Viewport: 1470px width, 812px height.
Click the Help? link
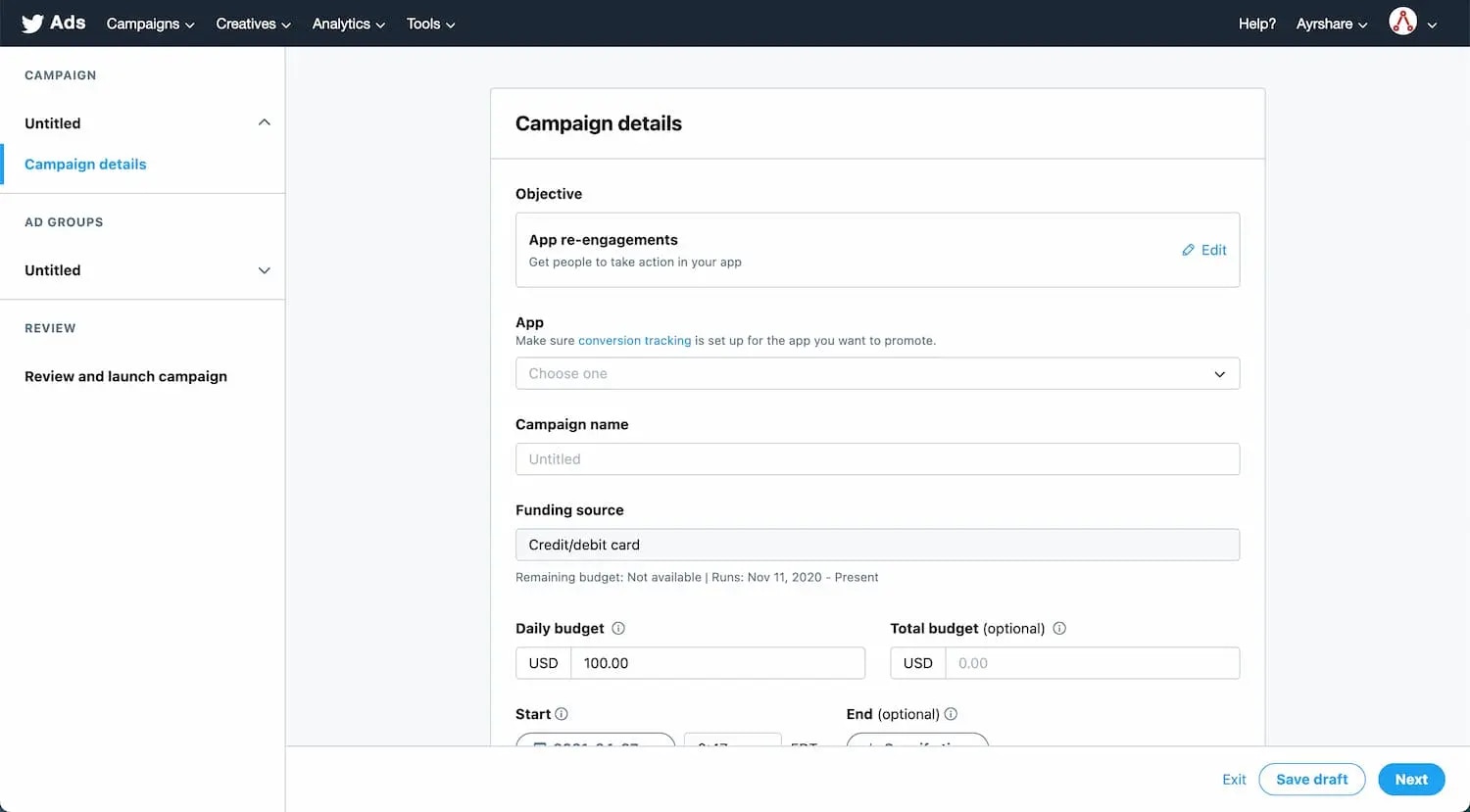pyautogui.click(x=1256, y=24)
